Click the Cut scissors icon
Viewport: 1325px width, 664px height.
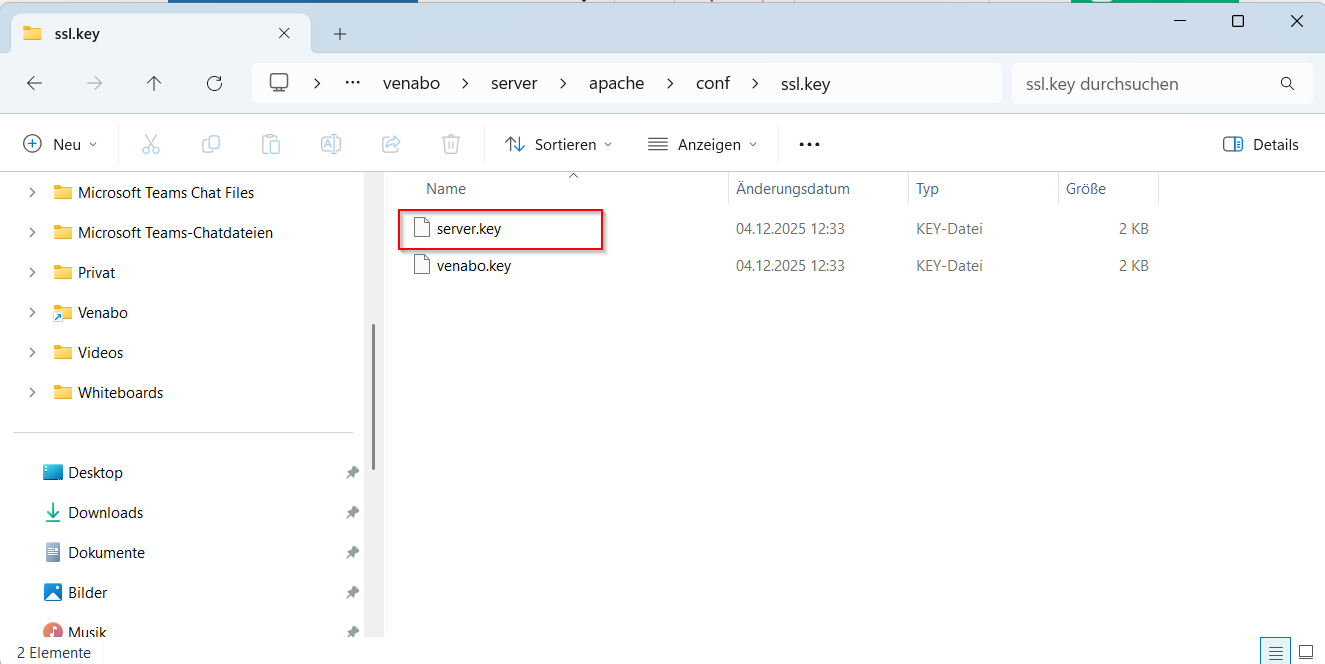point(151,144)
